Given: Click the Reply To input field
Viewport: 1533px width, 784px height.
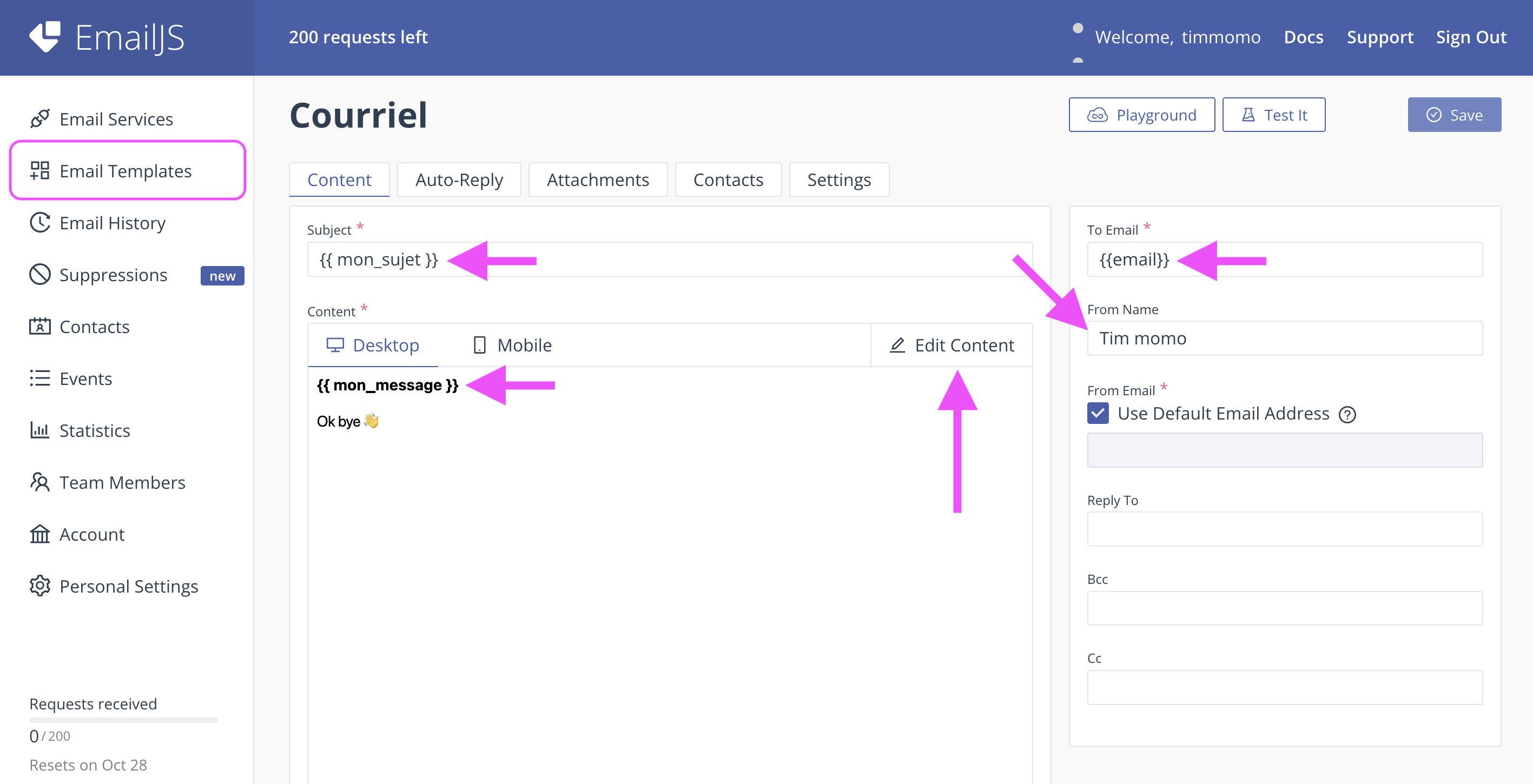Looking at the screenshot, I should click(1284, 529).
